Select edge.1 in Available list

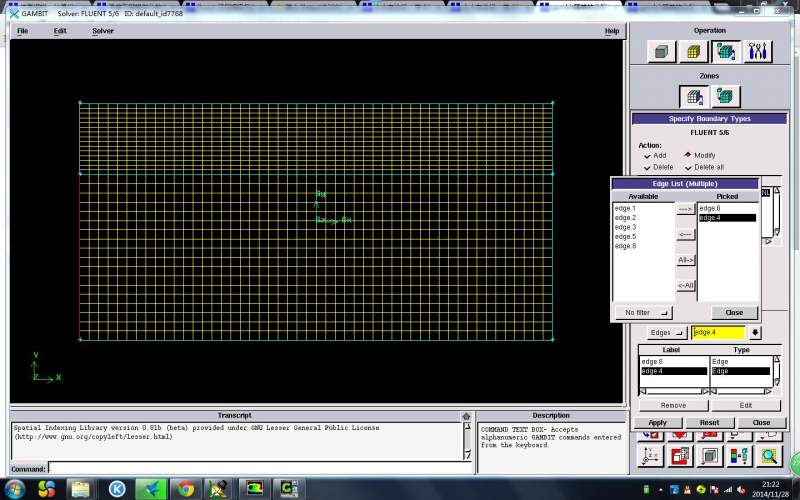(x=625, y=208)
